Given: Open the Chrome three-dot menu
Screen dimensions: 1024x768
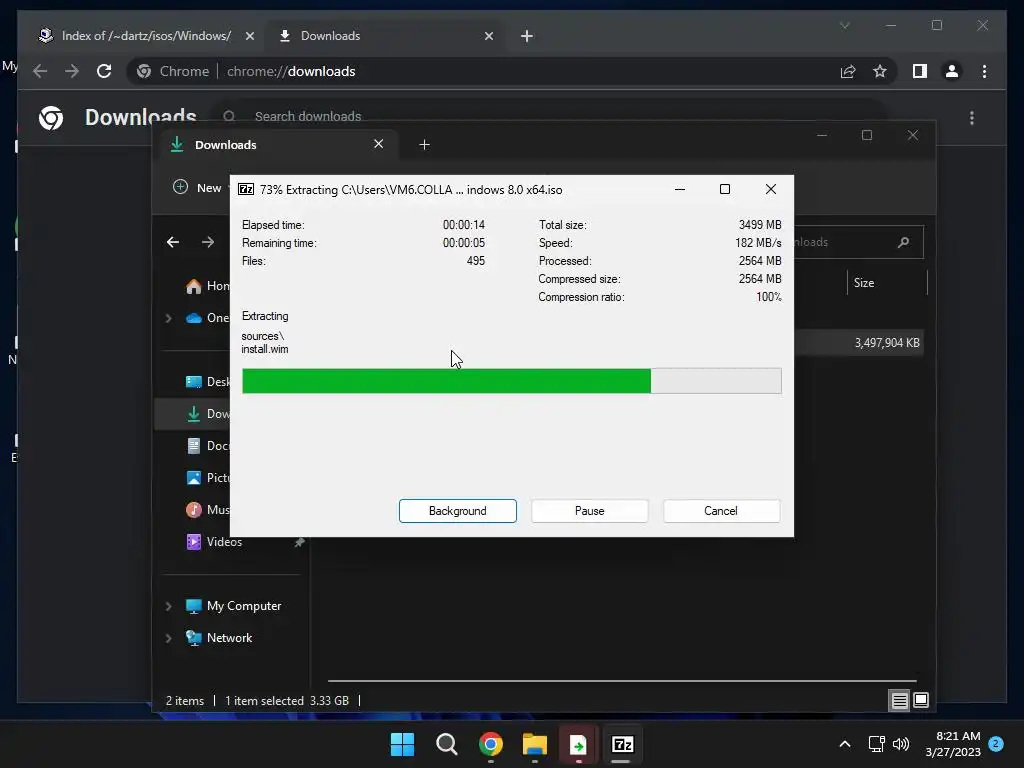Looking at the screenshot, I should click(x=984, y=71).
